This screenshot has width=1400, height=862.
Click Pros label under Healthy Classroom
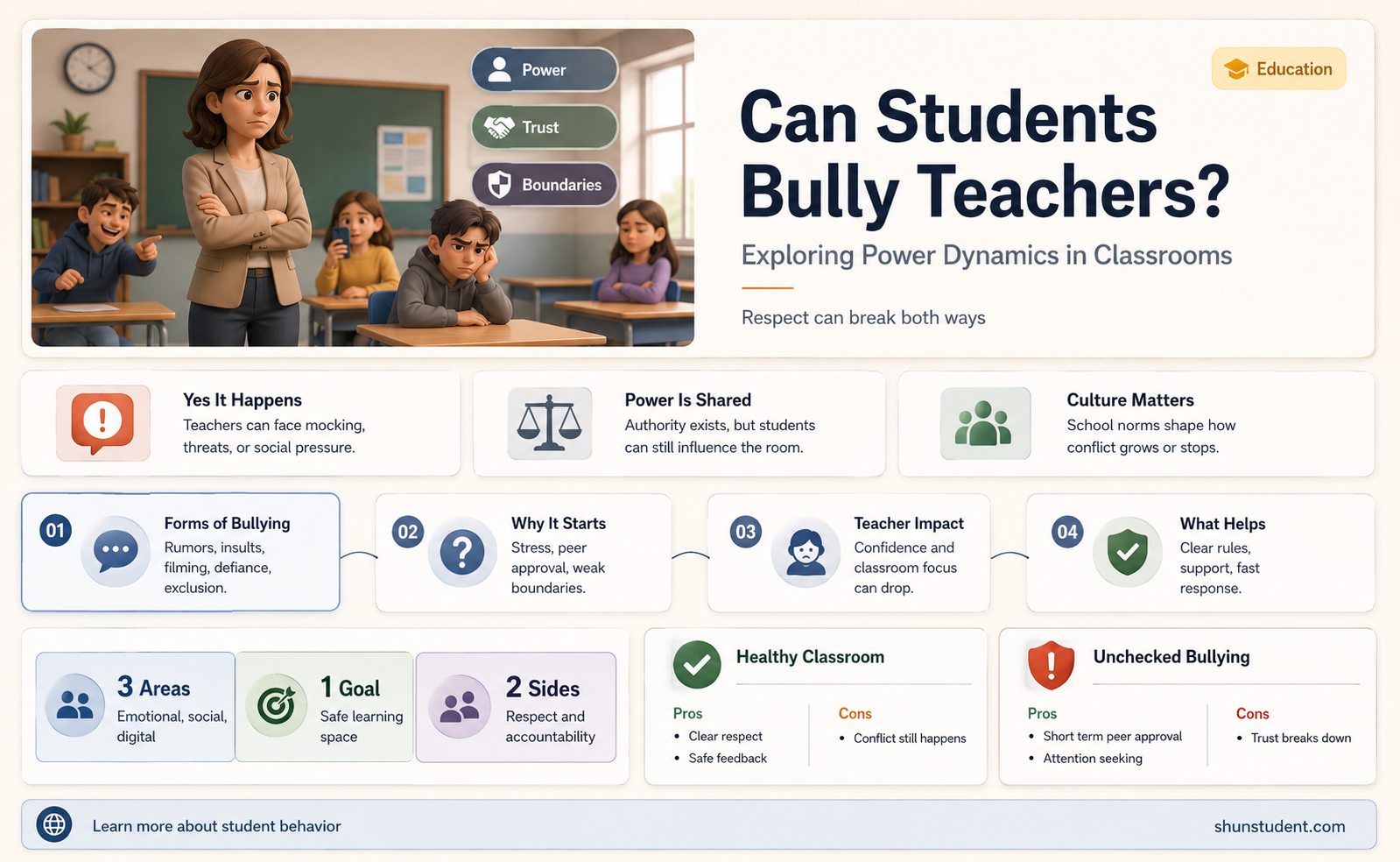pos(688,713)
